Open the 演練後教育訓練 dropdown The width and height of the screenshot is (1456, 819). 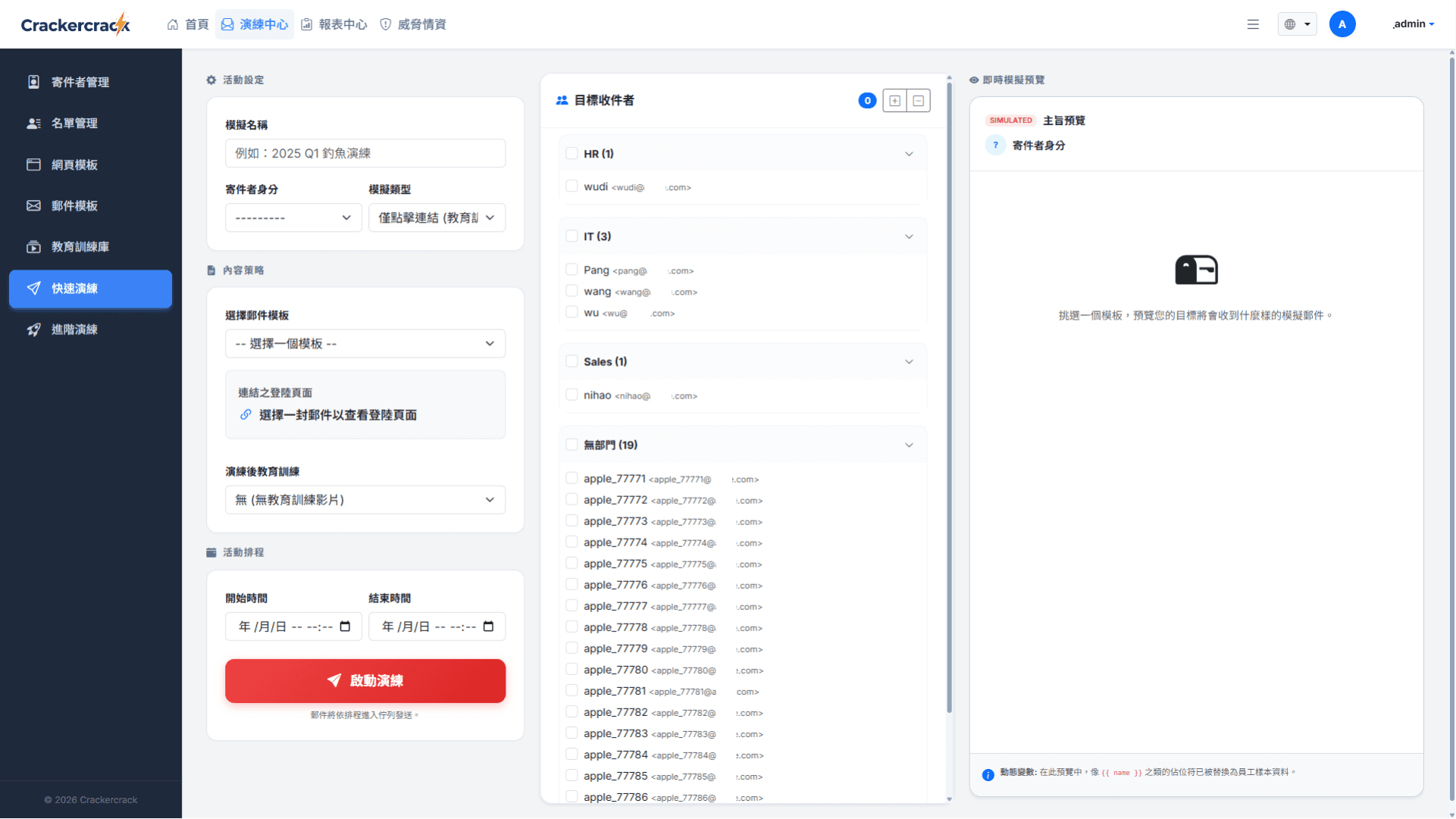tap(365, 499)
